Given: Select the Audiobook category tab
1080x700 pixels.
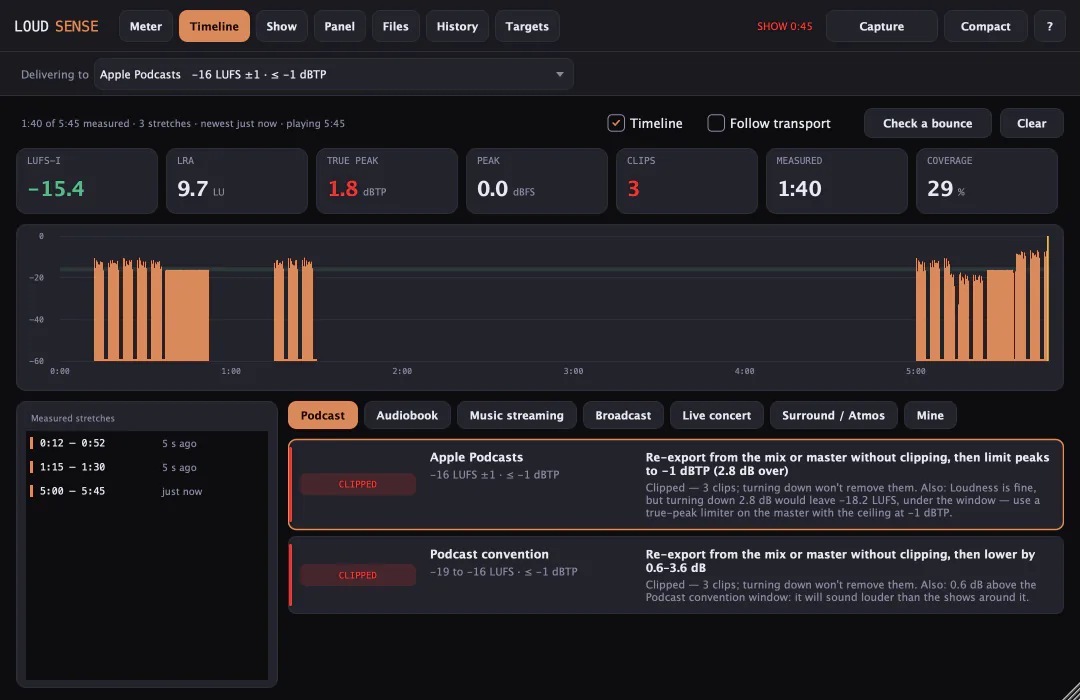Looking at the screenshot, I should click(407, 415).
